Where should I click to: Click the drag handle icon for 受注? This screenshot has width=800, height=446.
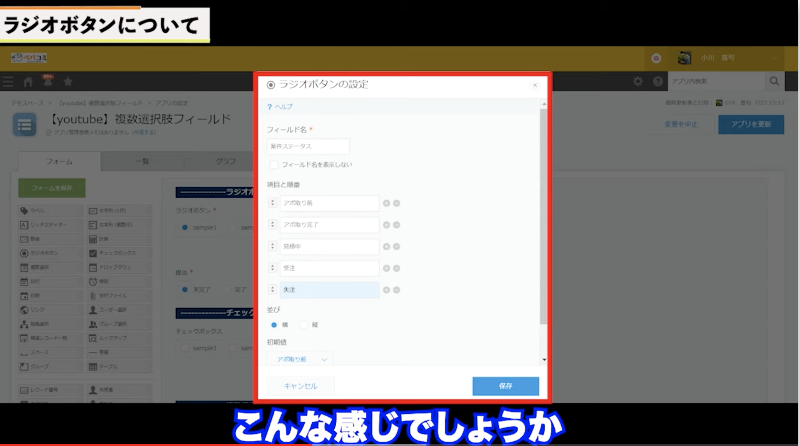273,268
